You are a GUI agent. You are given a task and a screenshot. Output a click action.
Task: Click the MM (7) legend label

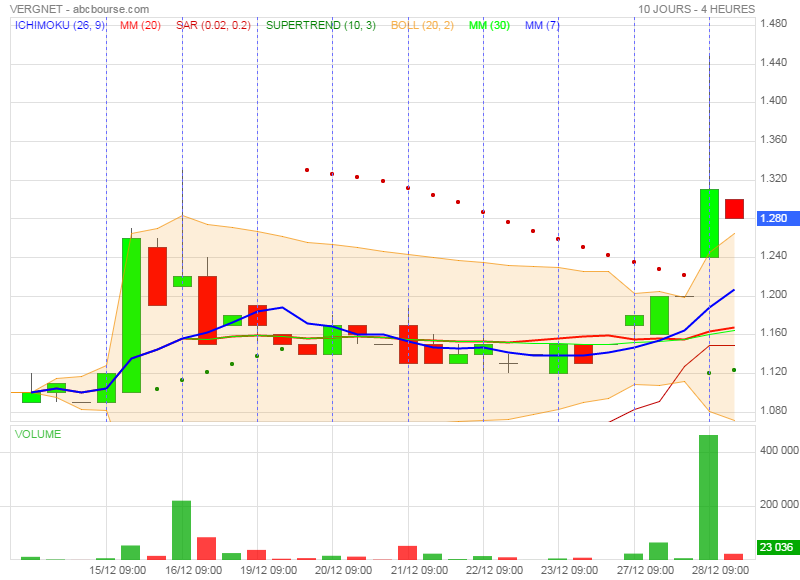tap(542, 25)
